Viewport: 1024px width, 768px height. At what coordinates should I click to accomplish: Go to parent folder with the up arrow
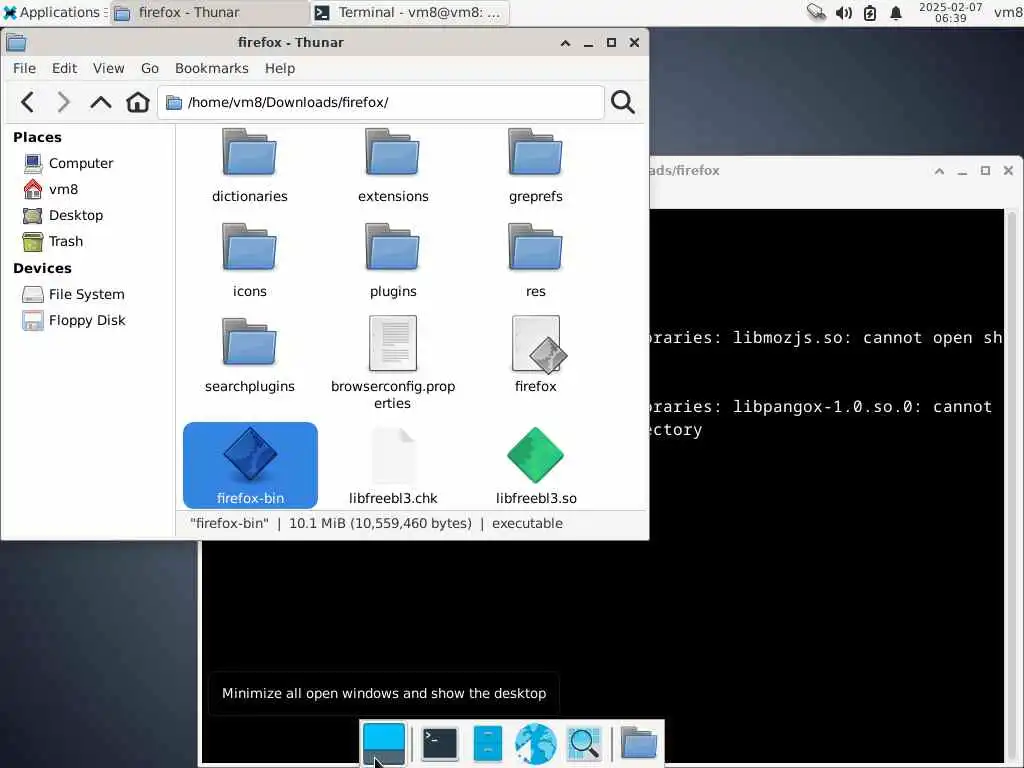click(101, 102)
